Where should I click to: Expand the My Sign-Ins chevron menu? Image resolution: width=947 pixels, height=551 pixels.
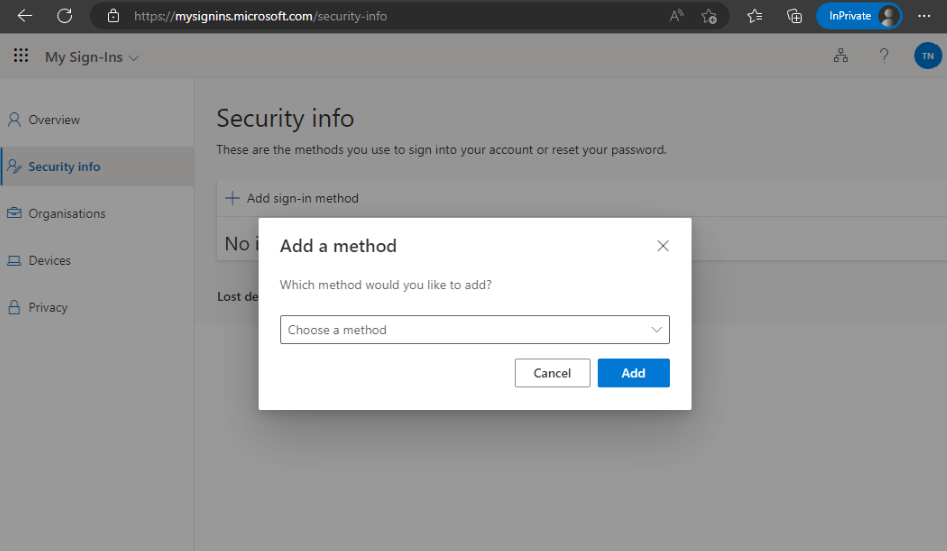pos(134,58)
